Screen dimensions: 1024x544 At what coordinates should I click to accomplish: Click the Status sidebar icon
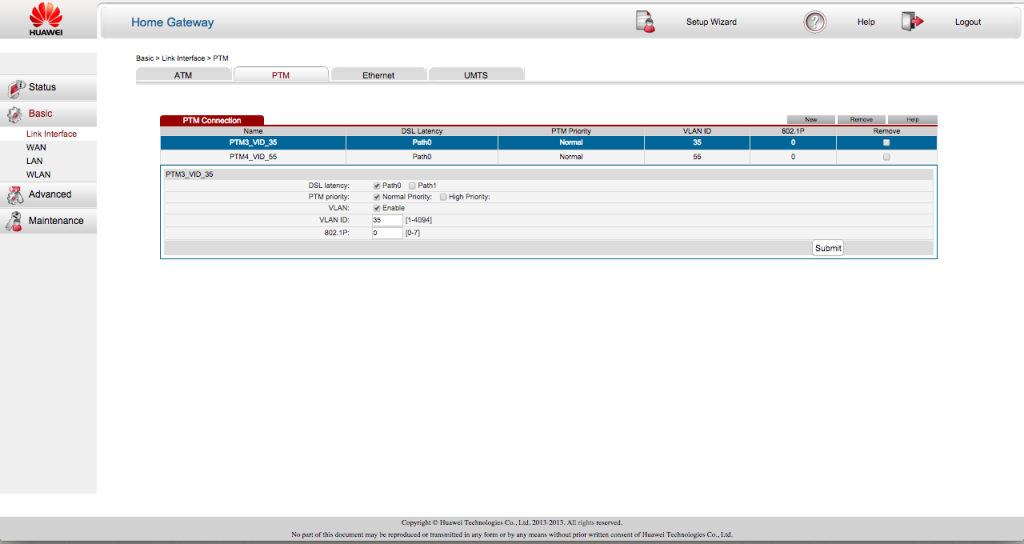(17, 88)
